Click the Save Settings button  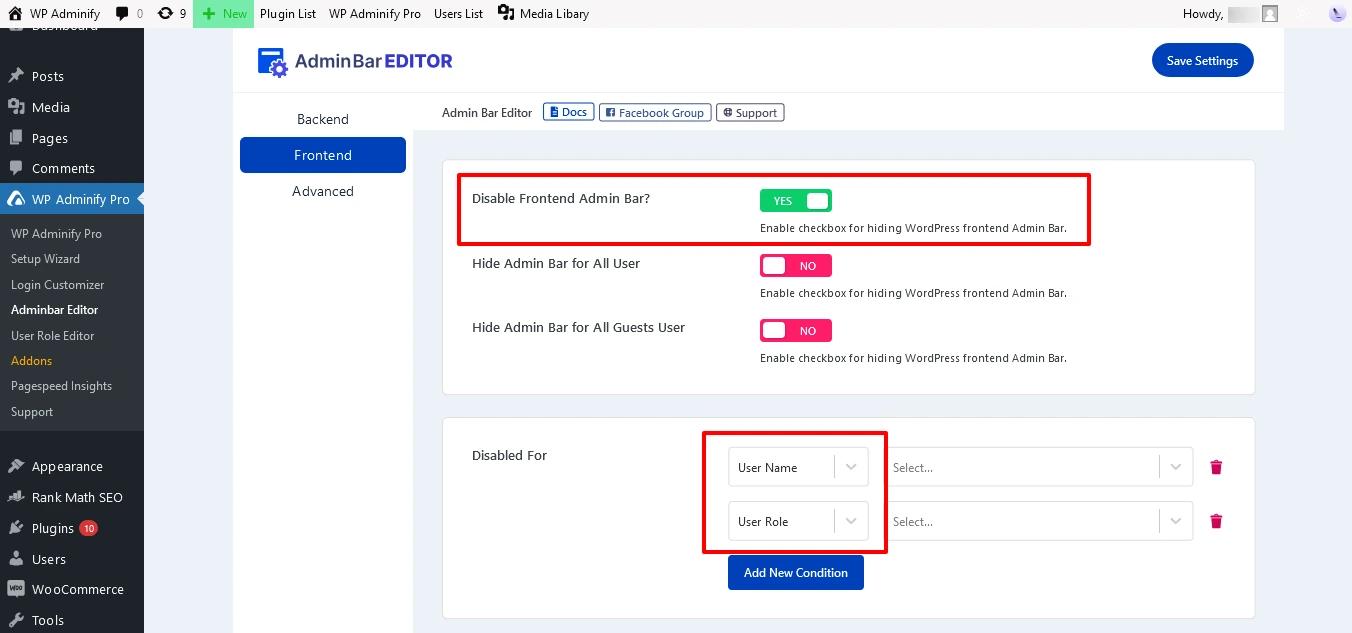1202,61
